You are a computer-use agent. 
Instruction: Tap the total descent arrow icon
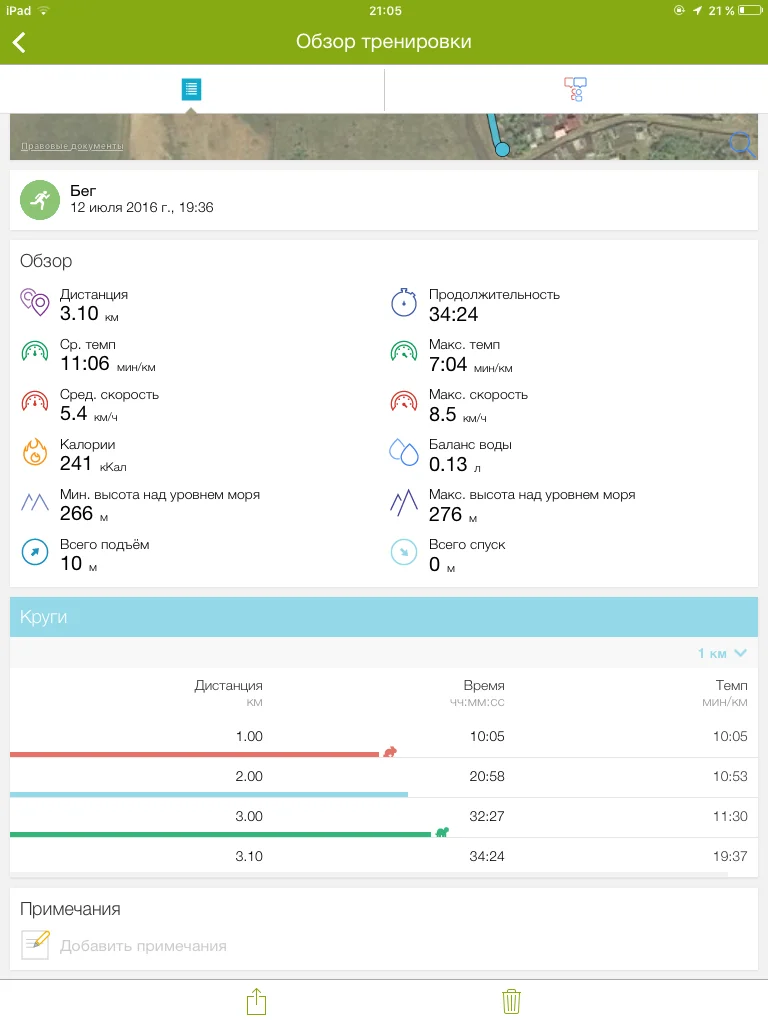[x=404, y=552]
